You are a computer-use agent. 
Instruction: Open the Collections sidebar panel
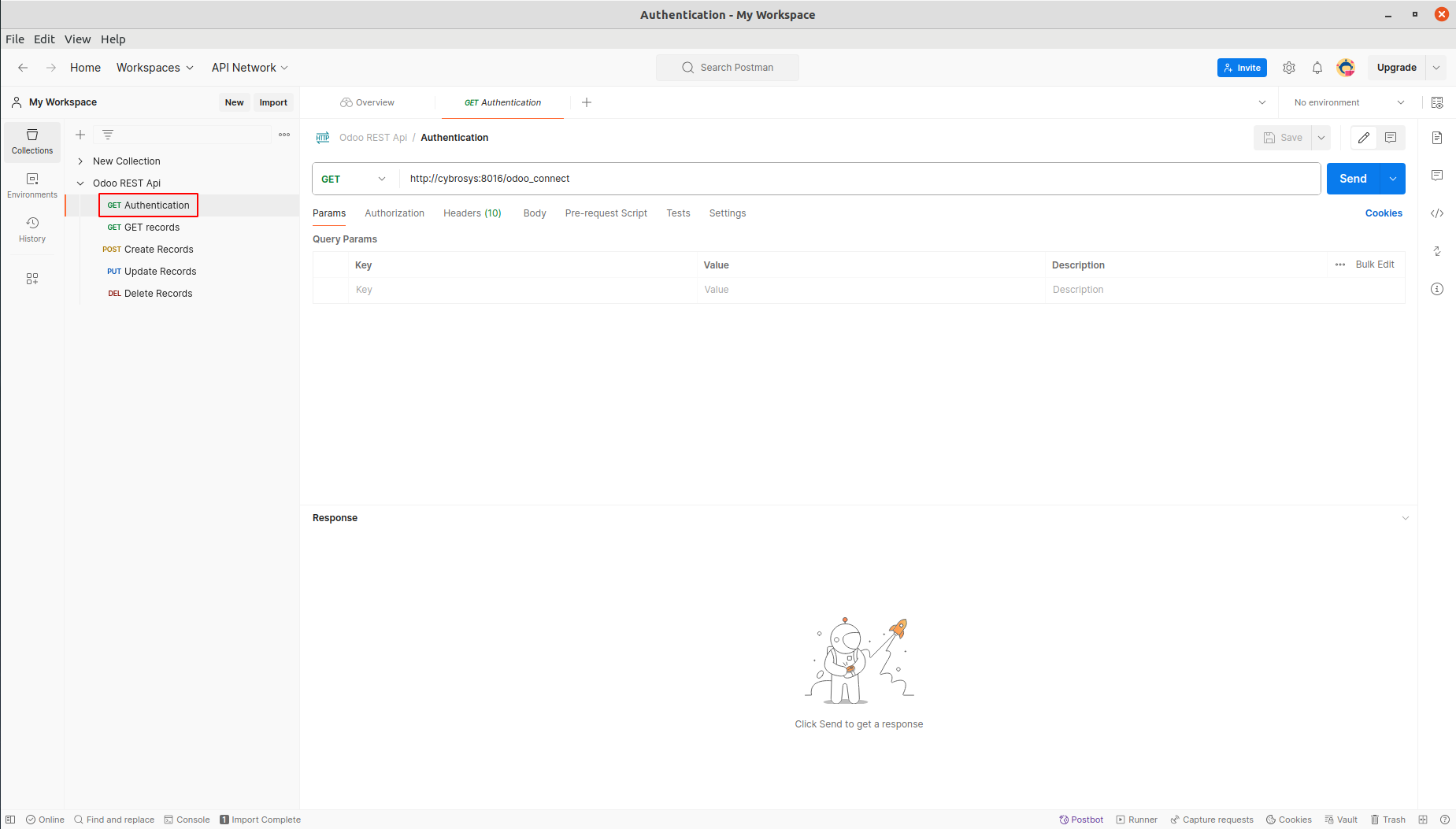32,142
